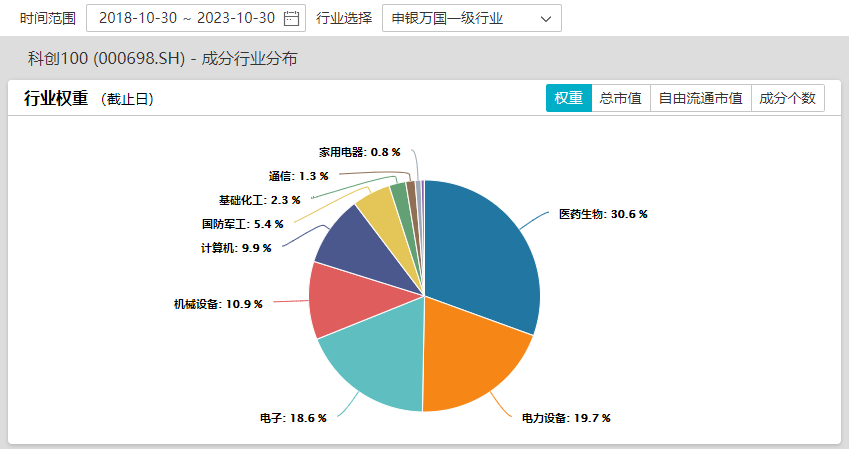This screenshot has width=849, height=449.
Task: Click the label 家用电器: 0.8 %
Action: point(360,152)
